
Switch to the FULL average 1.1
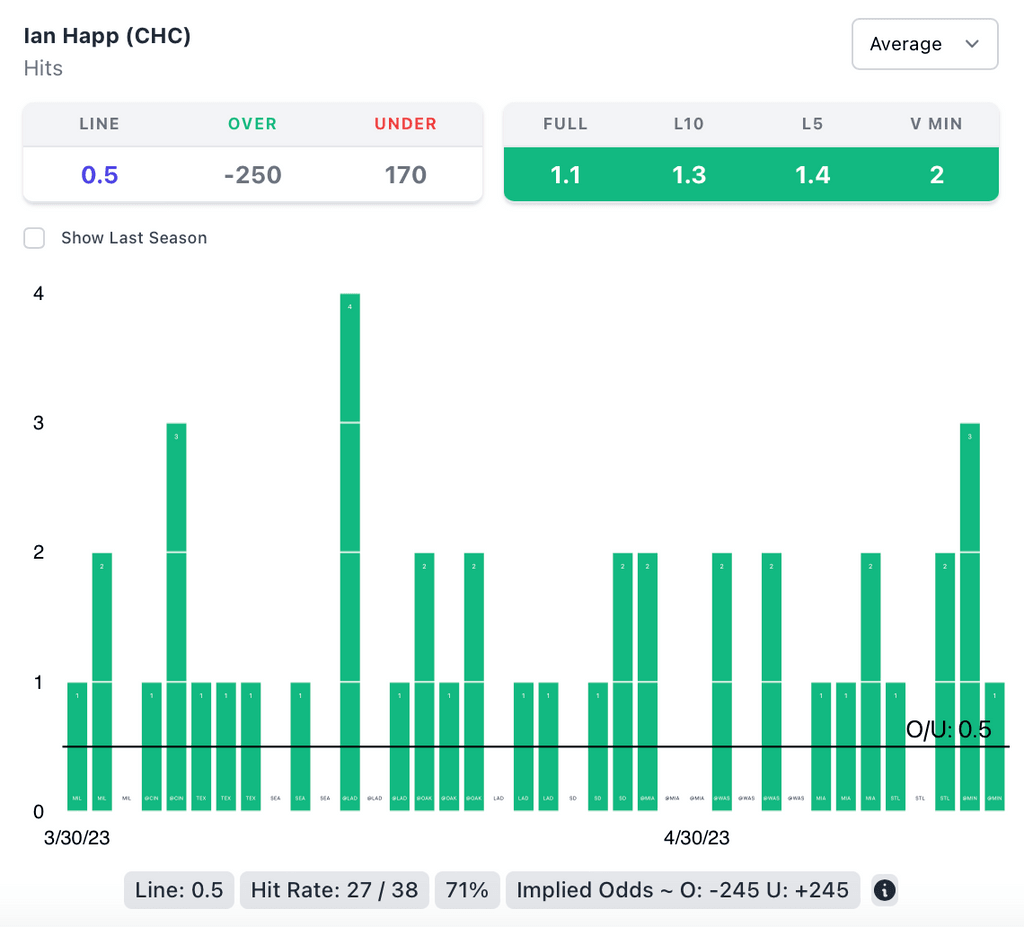pos(566,175)
